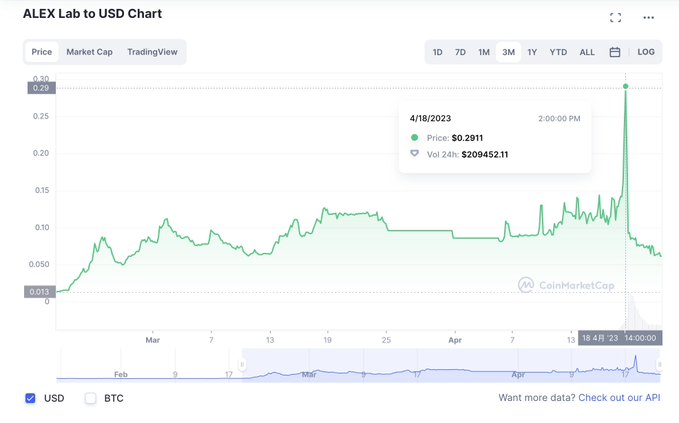Click the $0.2911 price in tooltip
The width and height of the screenshot is (679, 423).
[467, 138]
